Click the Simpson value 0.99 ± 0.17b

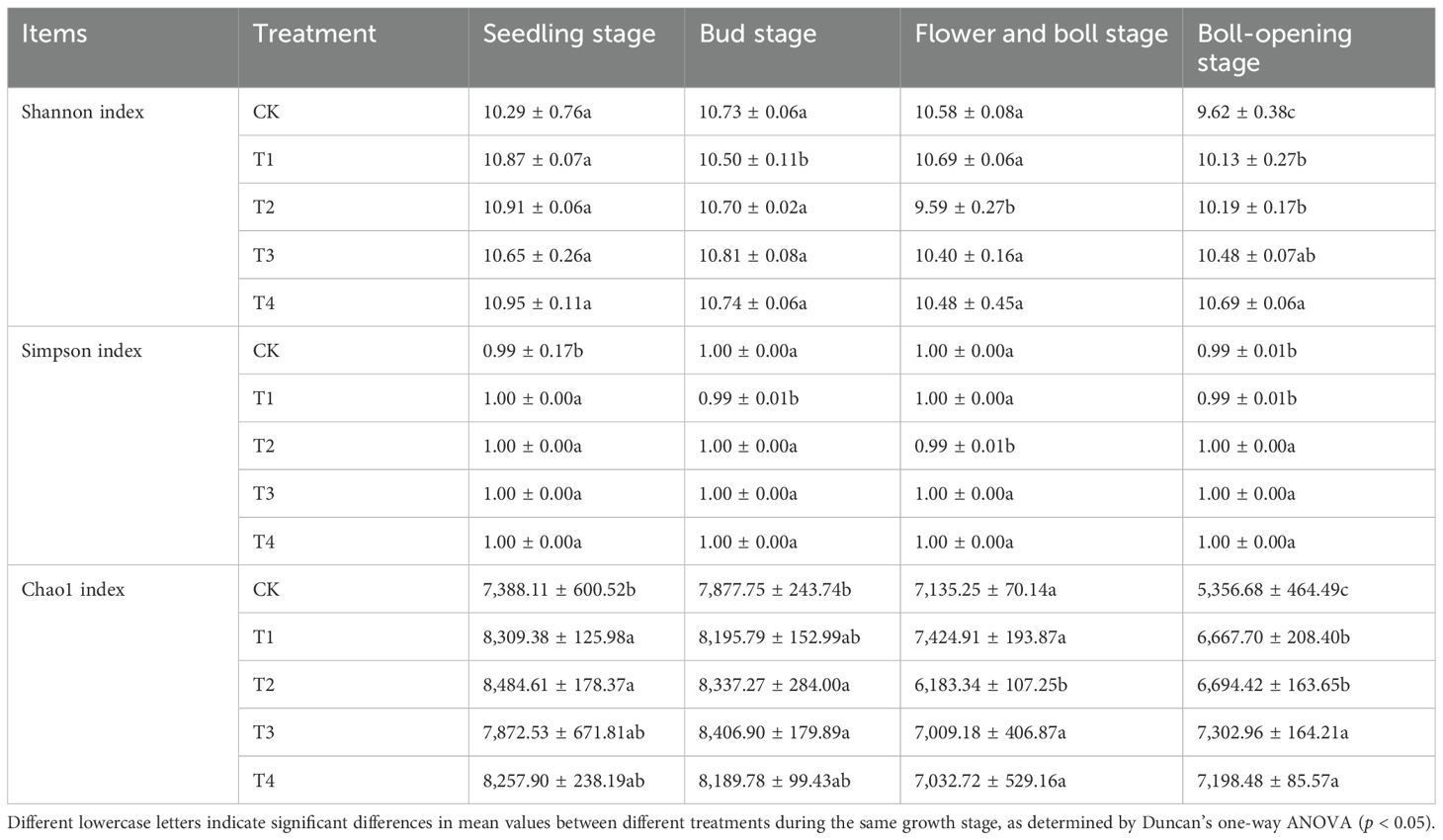tap(534, 351)
